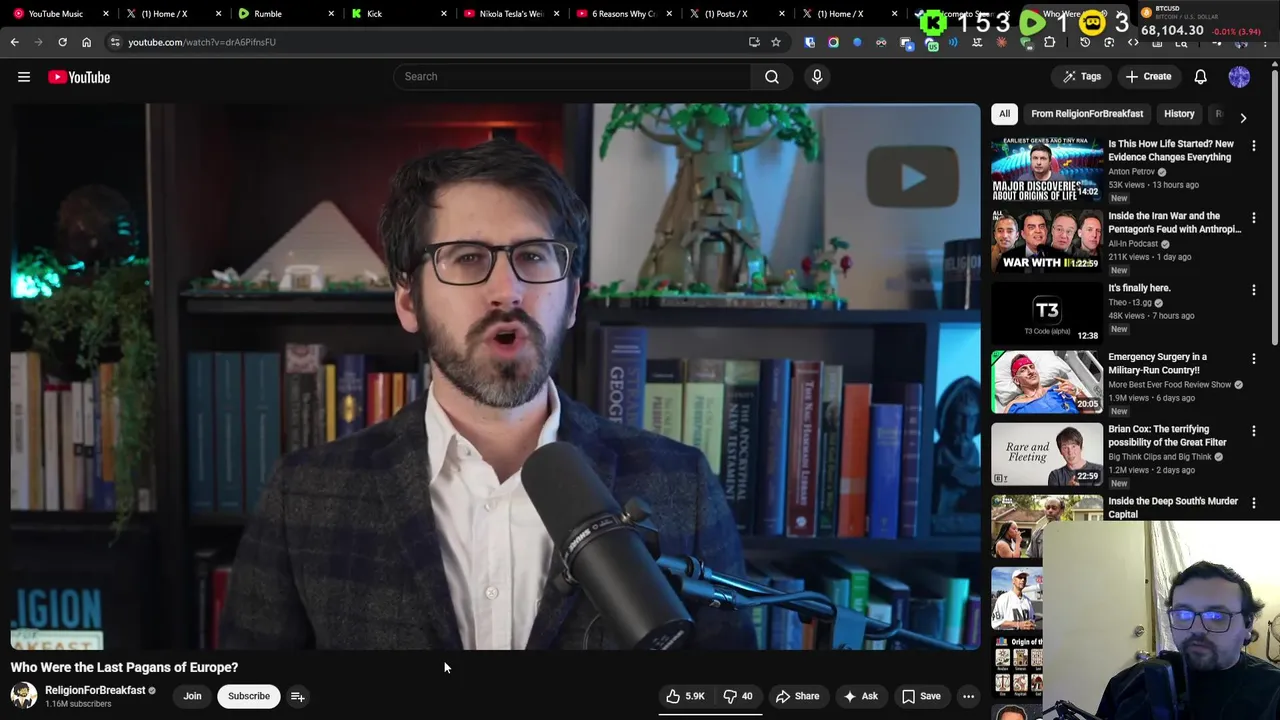1280x720 pixels.
Task: Dislike the video with thumbs down
Action: coord(738,696)
